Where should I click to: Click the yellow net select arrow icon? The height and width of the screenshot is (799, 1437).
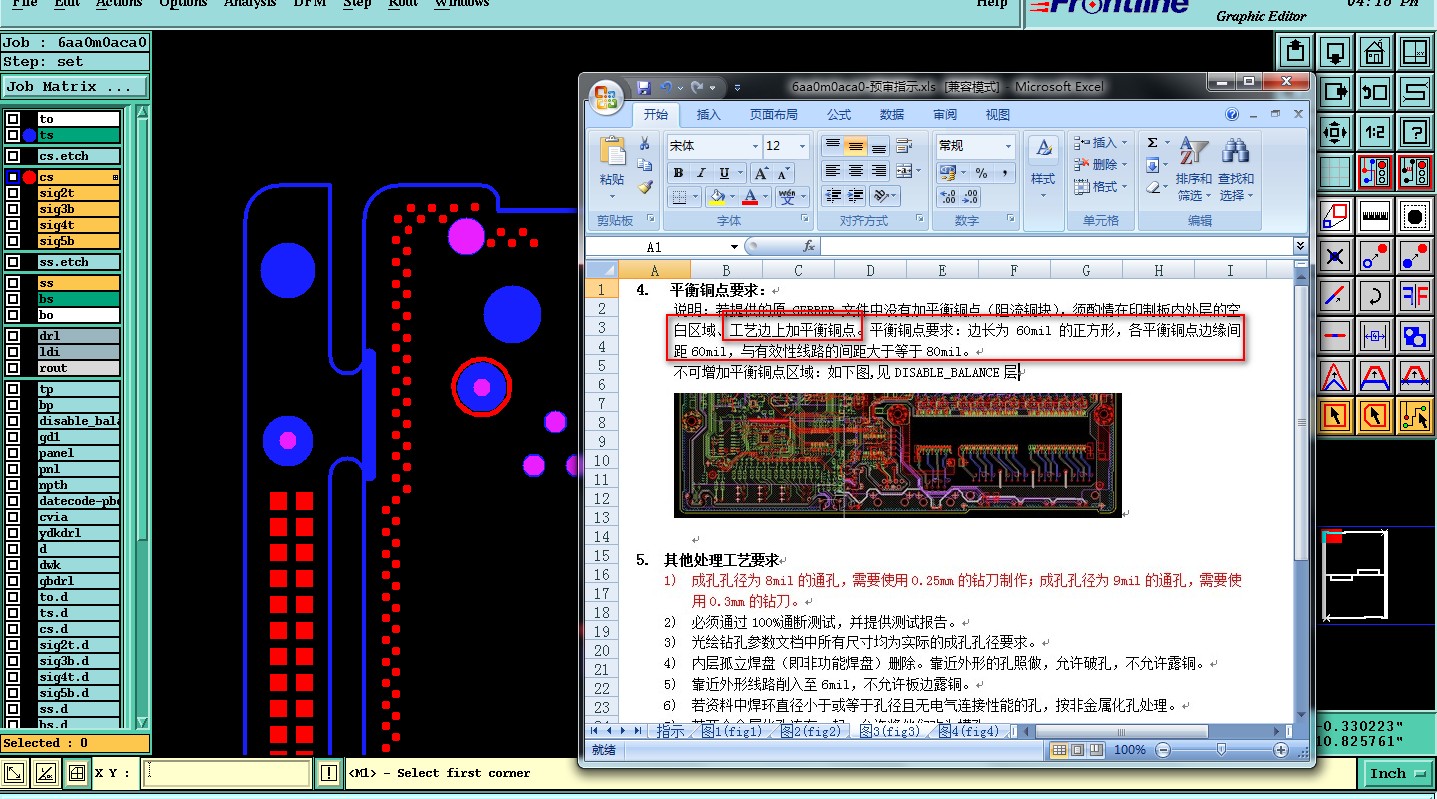(x=1416, y=414)
